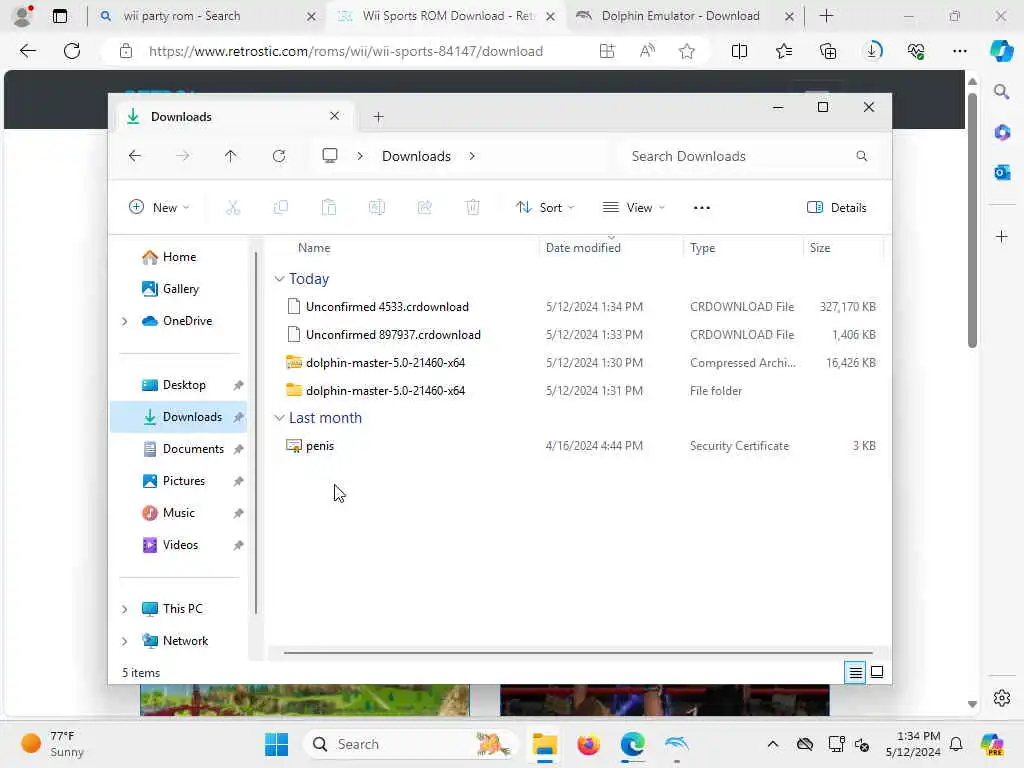
Task: Open Edge sidebar settings gear
Action: [x=1002, y=698]
